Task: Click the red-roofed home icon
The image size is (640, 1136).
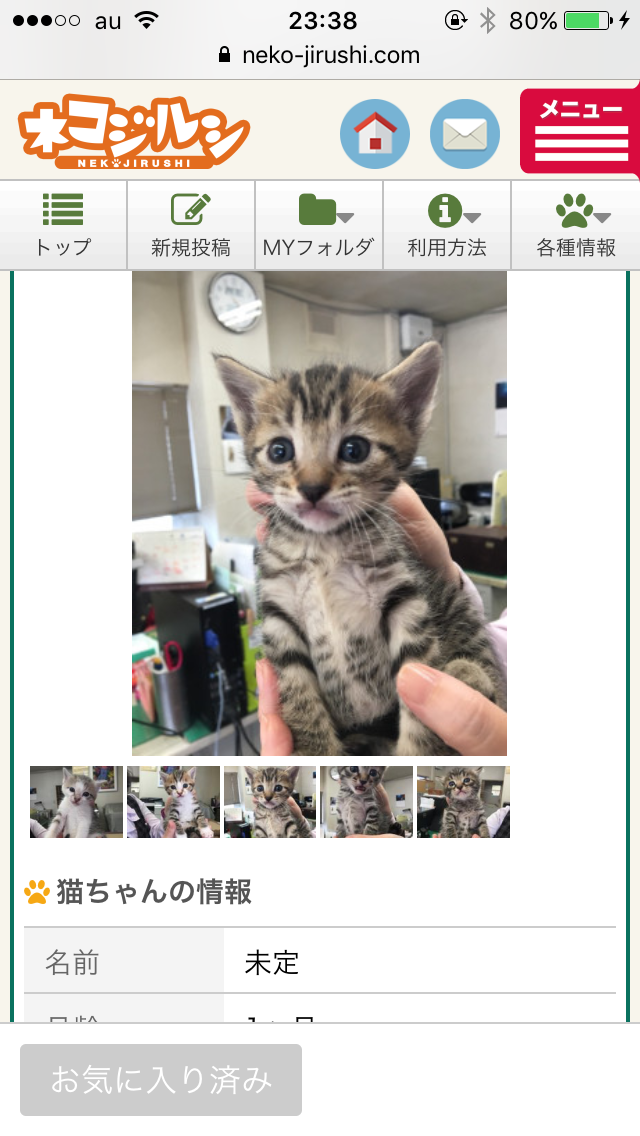Action: pos(375,134)
